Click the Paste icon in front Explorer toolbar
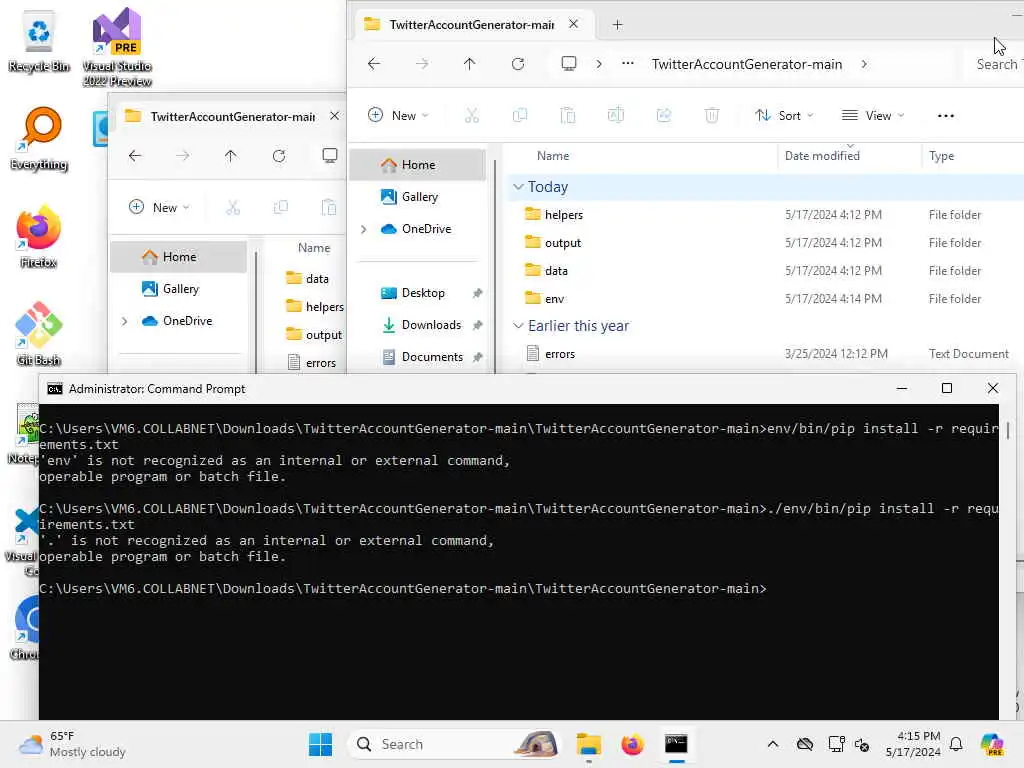Screen dimensions: 1024x768 point(568,116)
